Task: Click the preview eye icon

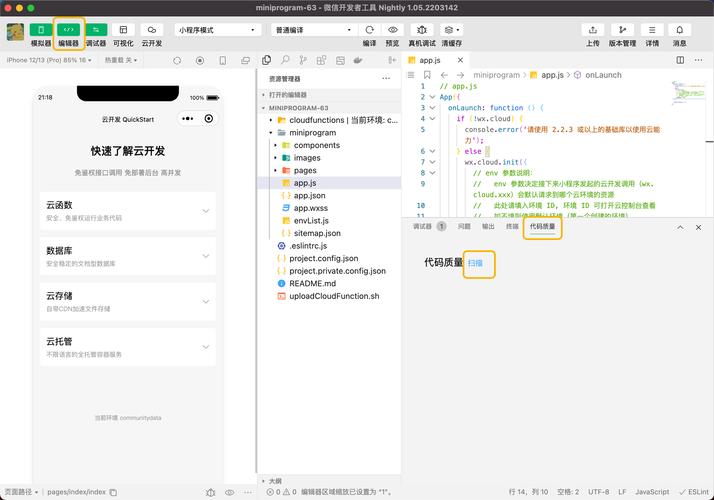Action: click(x=393, y=30)
